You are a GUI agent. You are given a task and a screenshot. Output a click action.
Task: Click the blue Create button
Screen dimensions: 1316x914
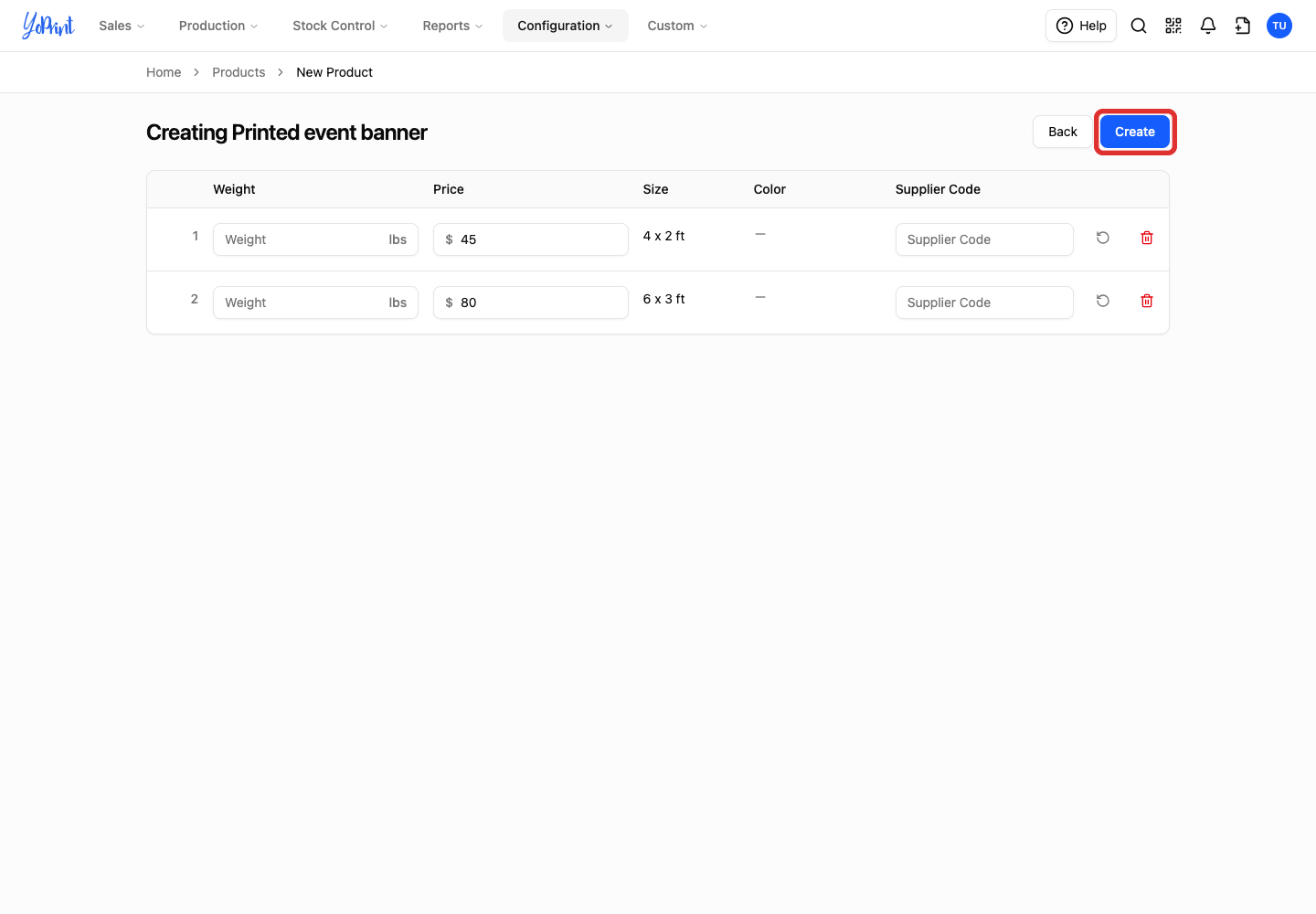[1135, 132]
